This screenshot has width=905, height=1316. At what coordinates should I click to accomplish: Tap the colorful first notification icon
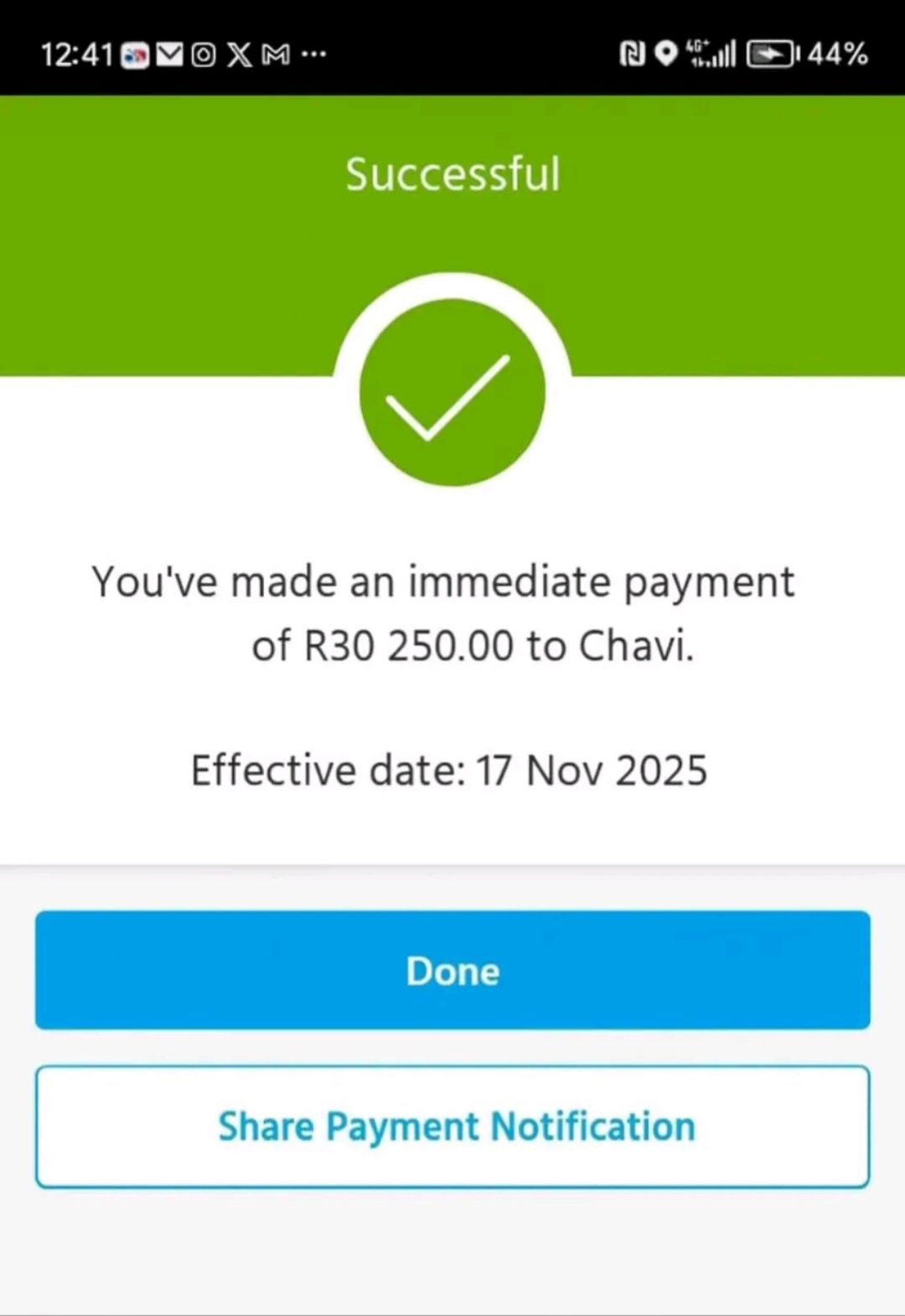coord(135,56)
